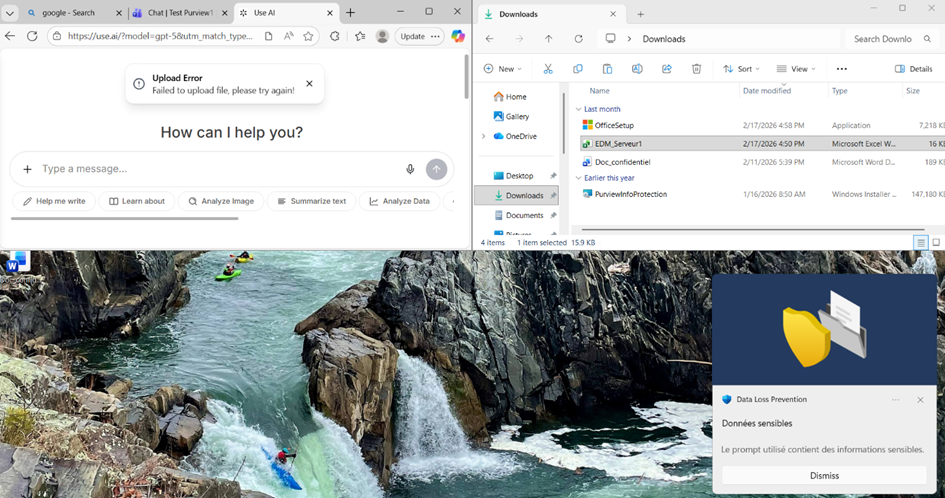Refresh the Downloads folder view

(x=578, y=39)
